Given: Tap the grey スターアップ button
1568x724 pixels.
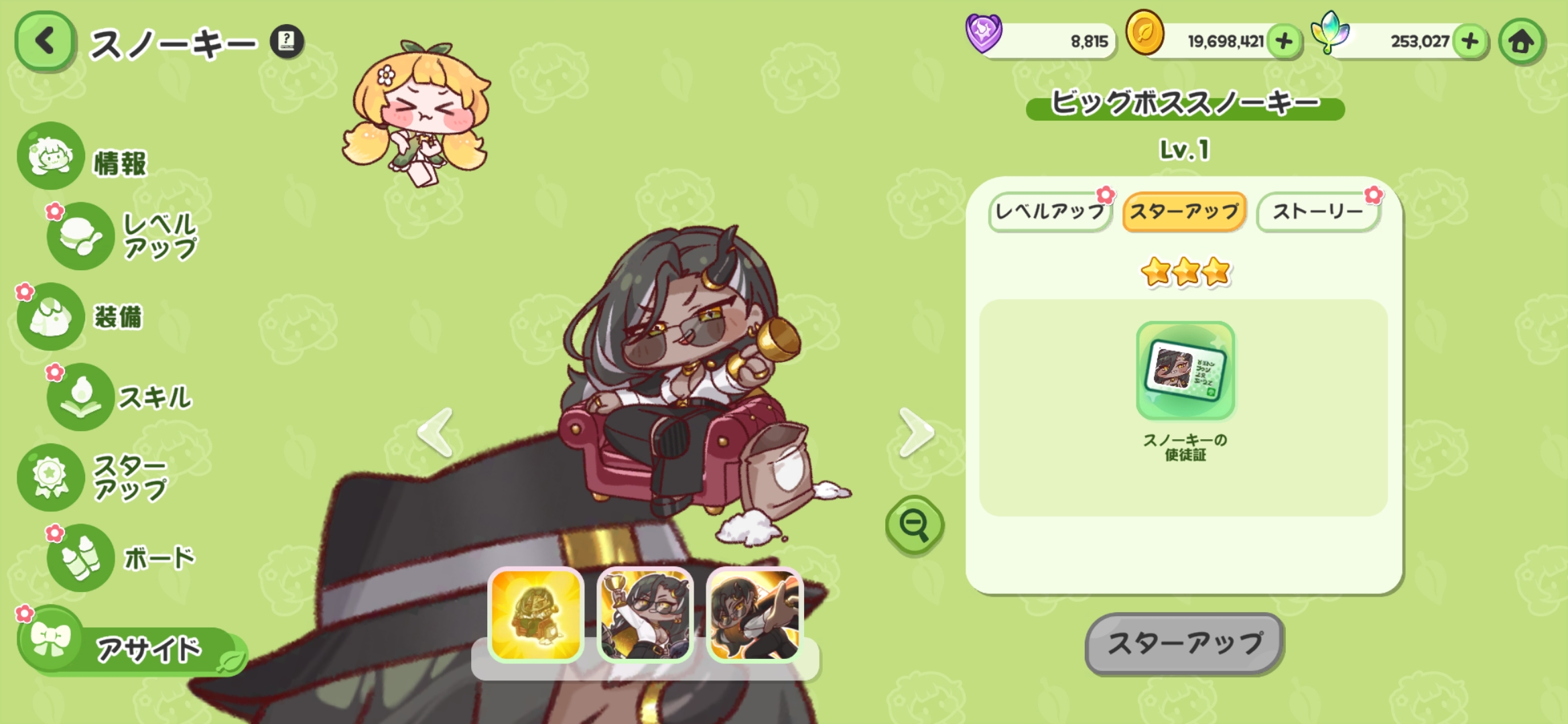Looking at the screenshot, I should [x=1184, y=644].
